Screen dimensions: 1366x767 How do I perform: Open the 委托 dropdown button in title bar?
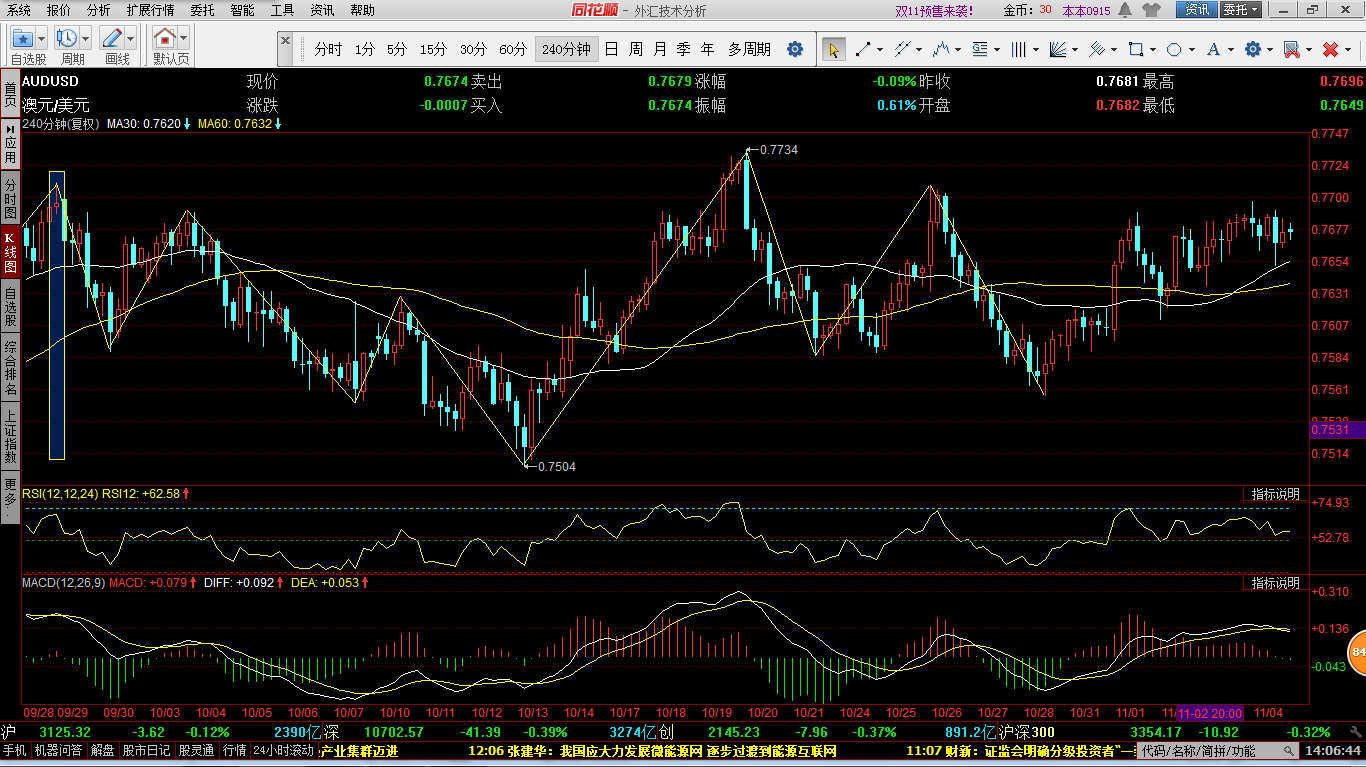[1240, 10]
